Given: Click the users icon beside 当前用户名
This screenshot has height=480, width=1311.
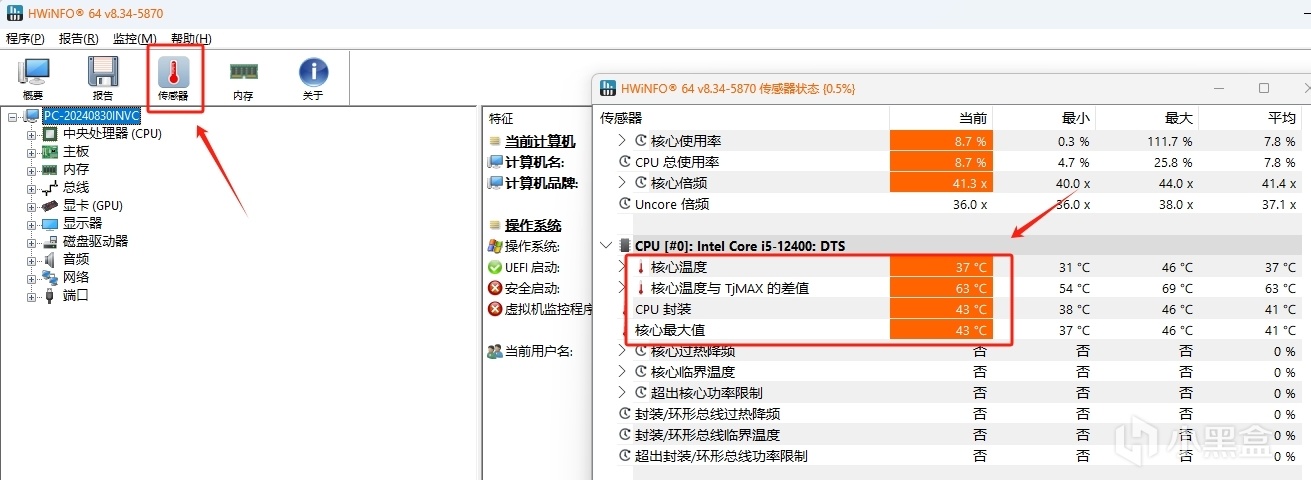Looking at the screenshot, I should point(494,351).
